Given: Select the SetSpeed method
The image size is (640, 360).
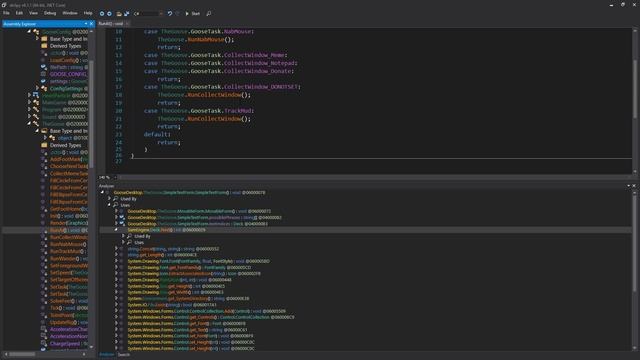Looking at the screenshot, I should [69, 273].
